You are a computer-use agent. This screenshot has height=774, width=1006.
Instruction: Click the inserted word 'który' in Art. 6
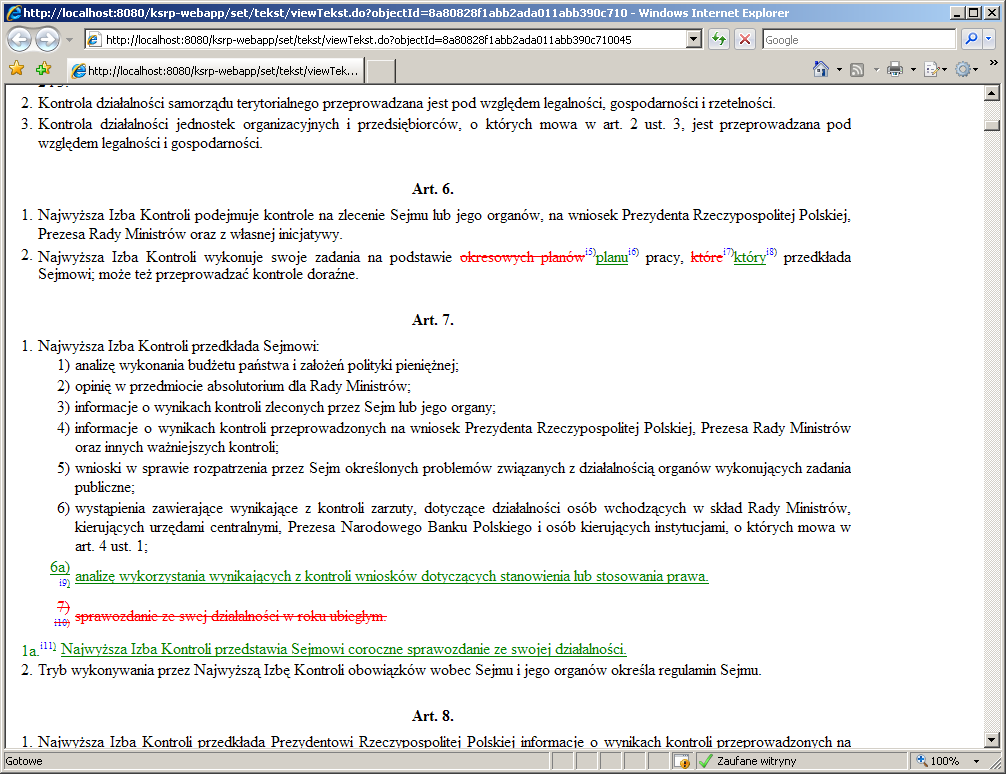749,257
